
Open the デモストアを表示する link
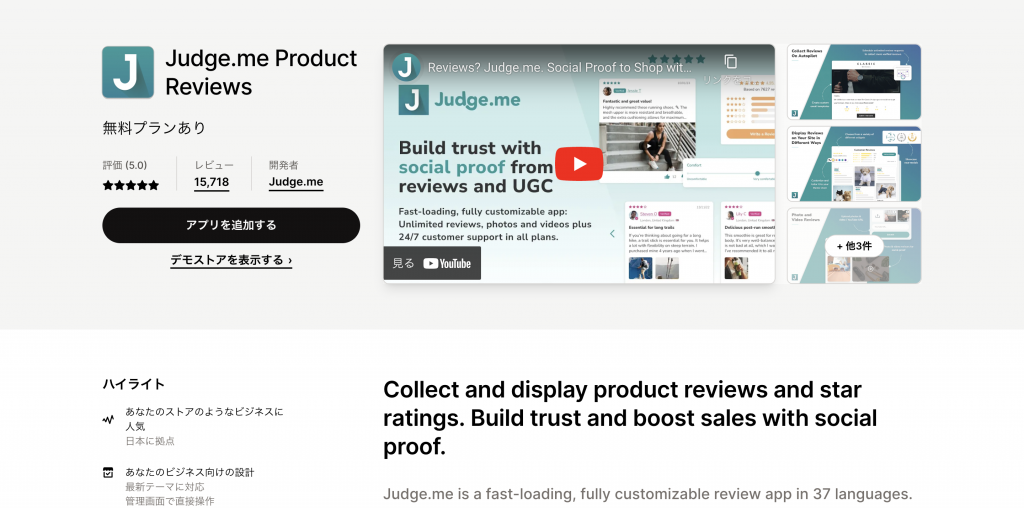coord(231,260)
